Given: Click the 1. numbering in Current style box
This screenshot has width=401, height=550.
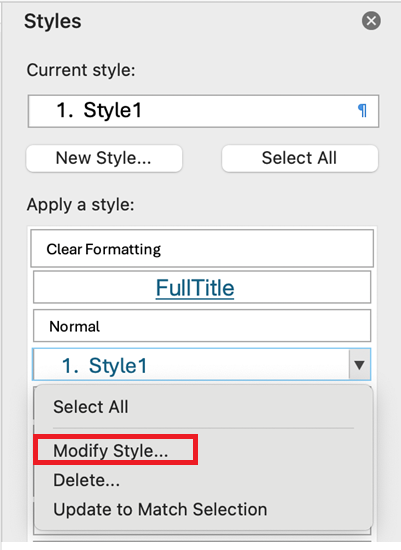Looking at the screenshot, I should tap(65, 110).
